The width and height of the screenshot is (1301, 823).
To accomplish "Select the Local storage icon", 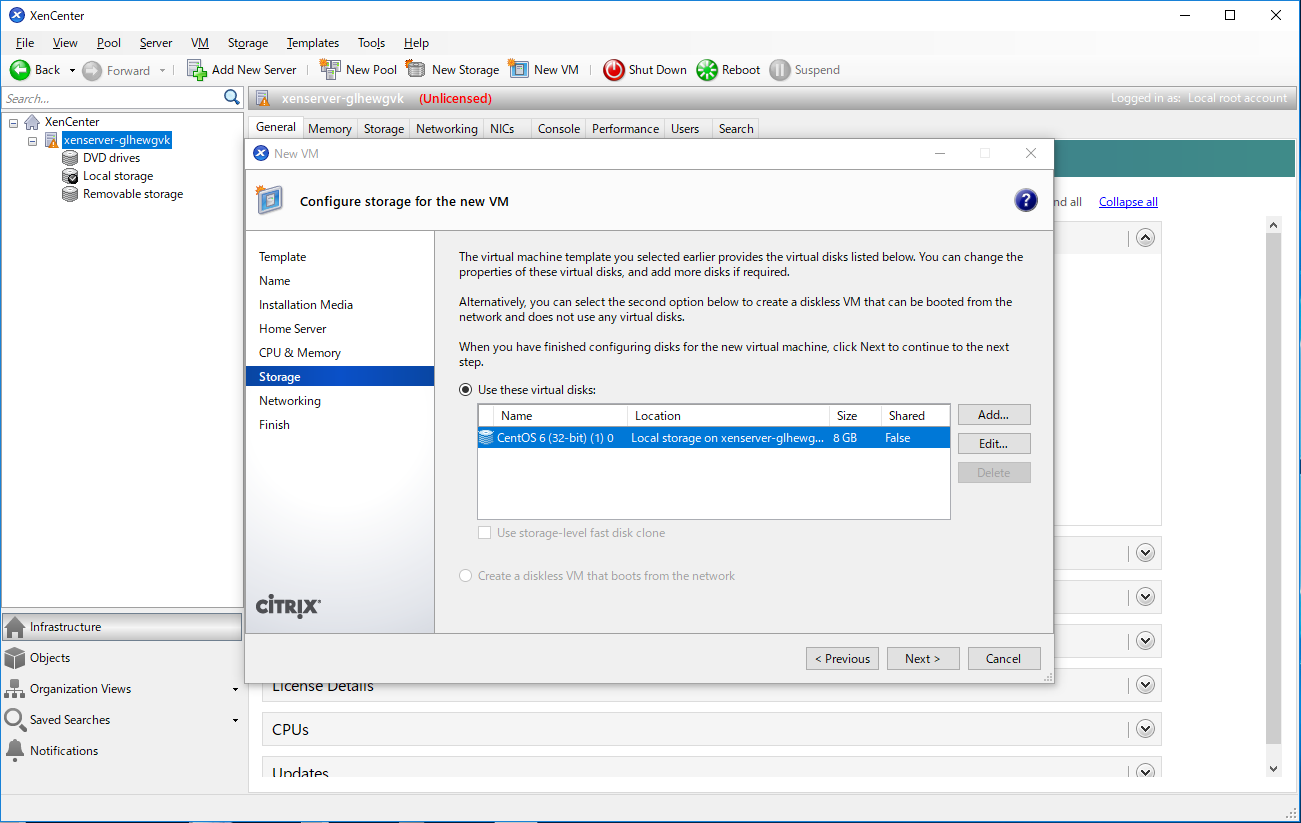I will click(x=70, y=176).
